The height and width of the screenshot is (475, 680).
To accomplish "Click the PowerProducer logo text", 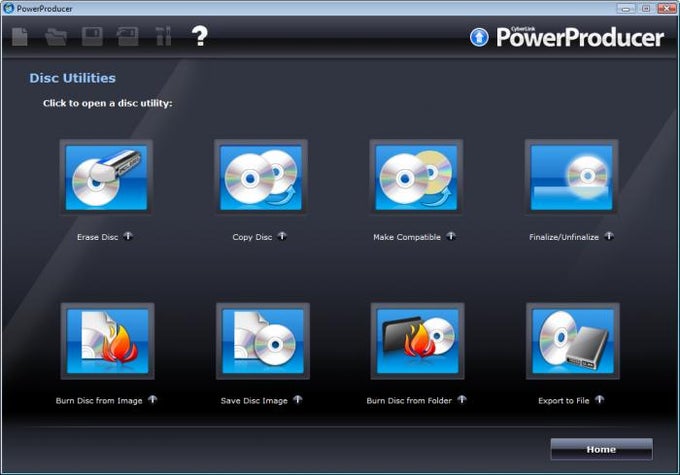I will (580, 37).
